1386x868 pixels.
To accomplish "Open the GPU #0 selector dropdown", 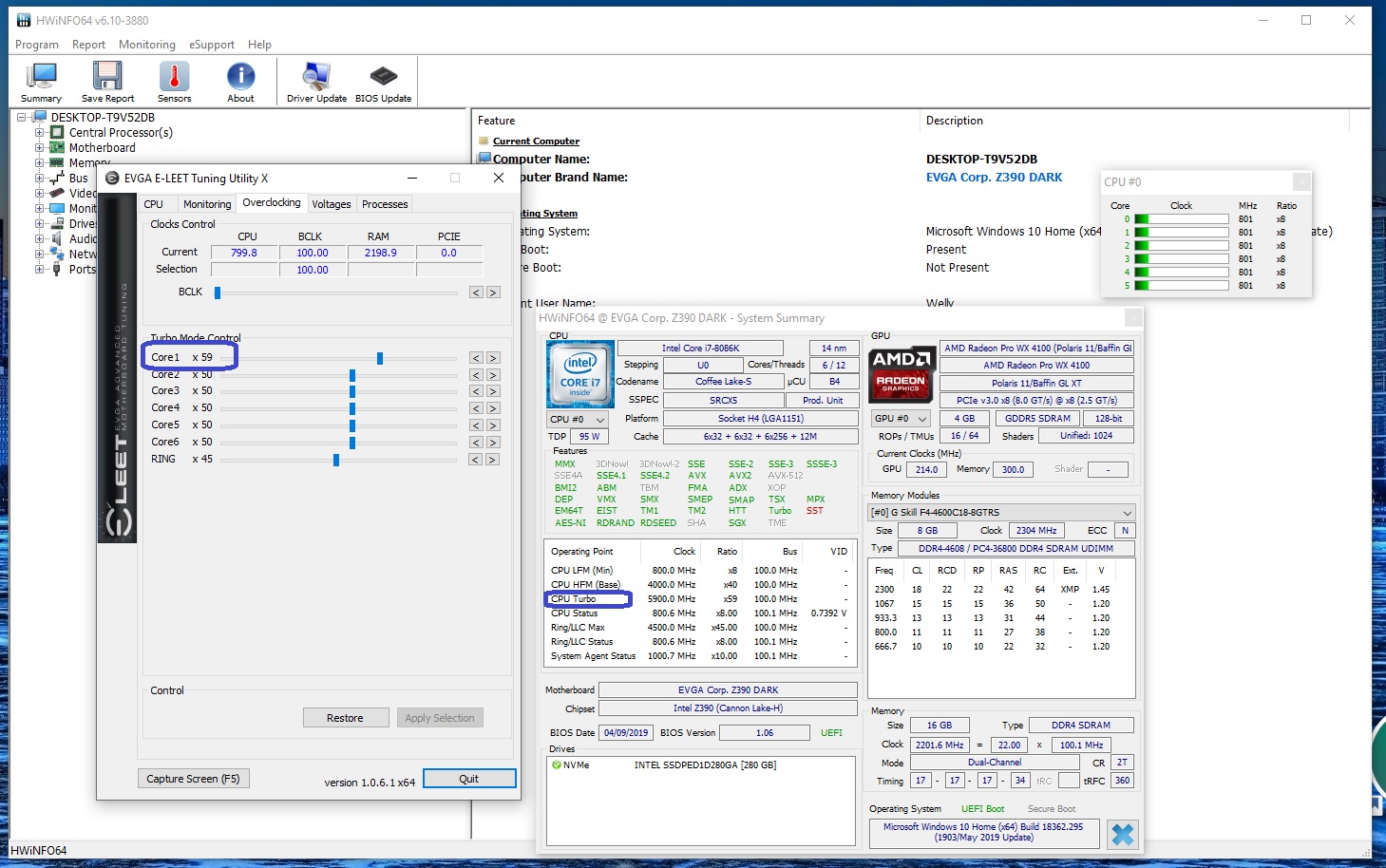I will (x=901, y=418).
